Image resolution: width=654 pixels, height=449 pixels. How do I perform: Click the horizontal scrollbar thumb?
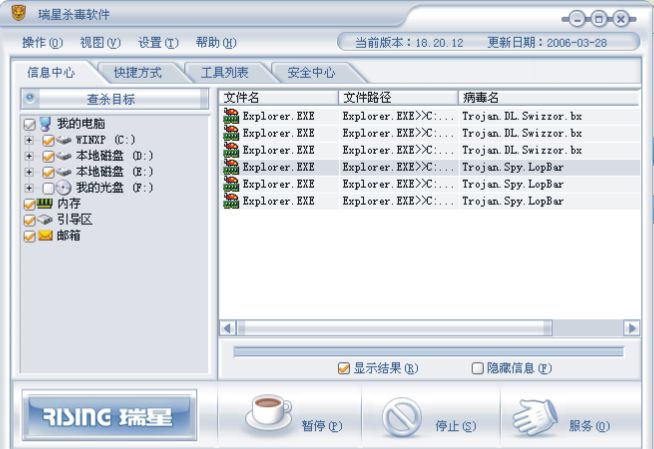point(395,328)
